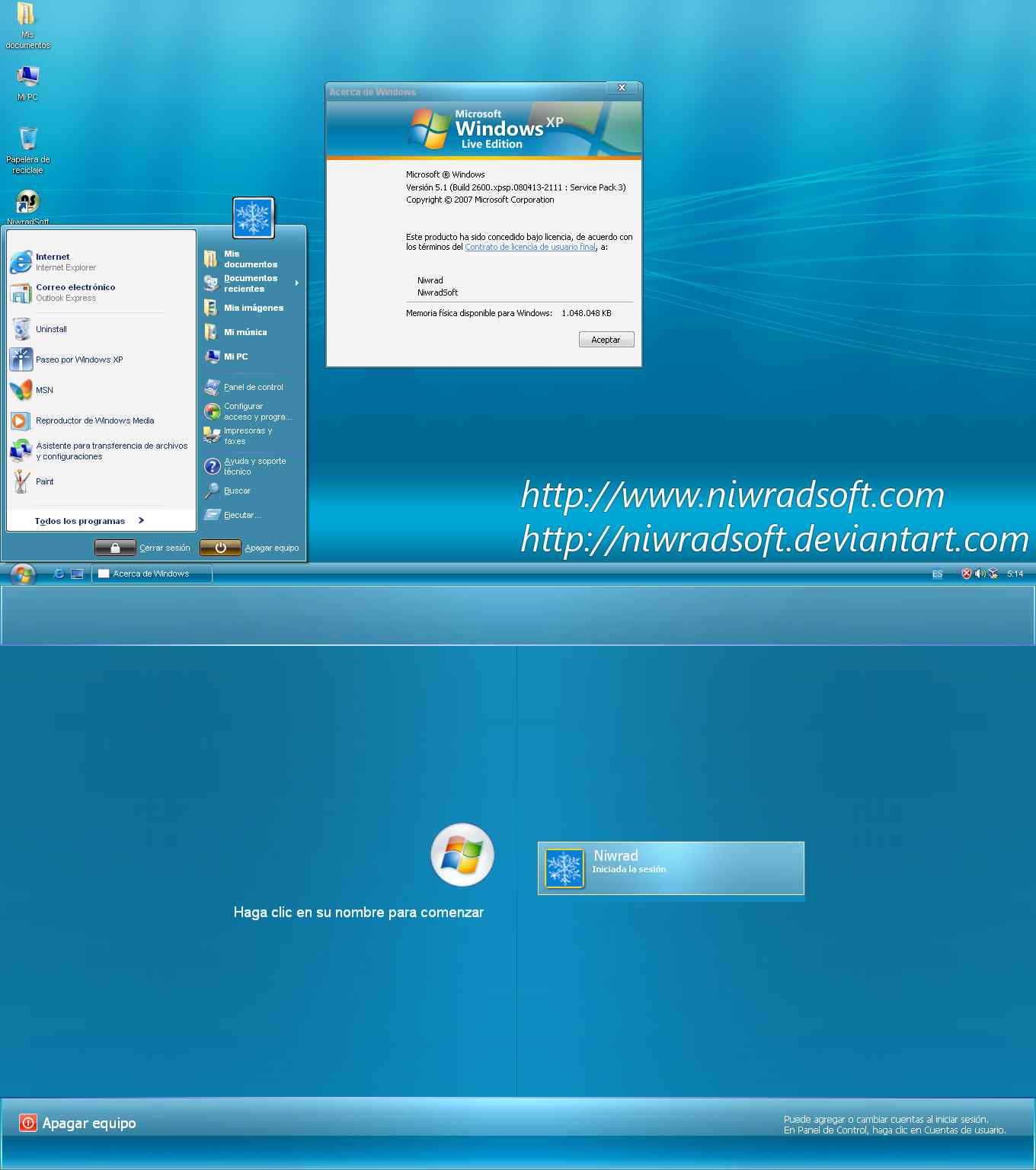Screen dimensions: 1036x1170
Task: Click the Ayuda y soporte técnico question icon
Action: click(213, 466)
